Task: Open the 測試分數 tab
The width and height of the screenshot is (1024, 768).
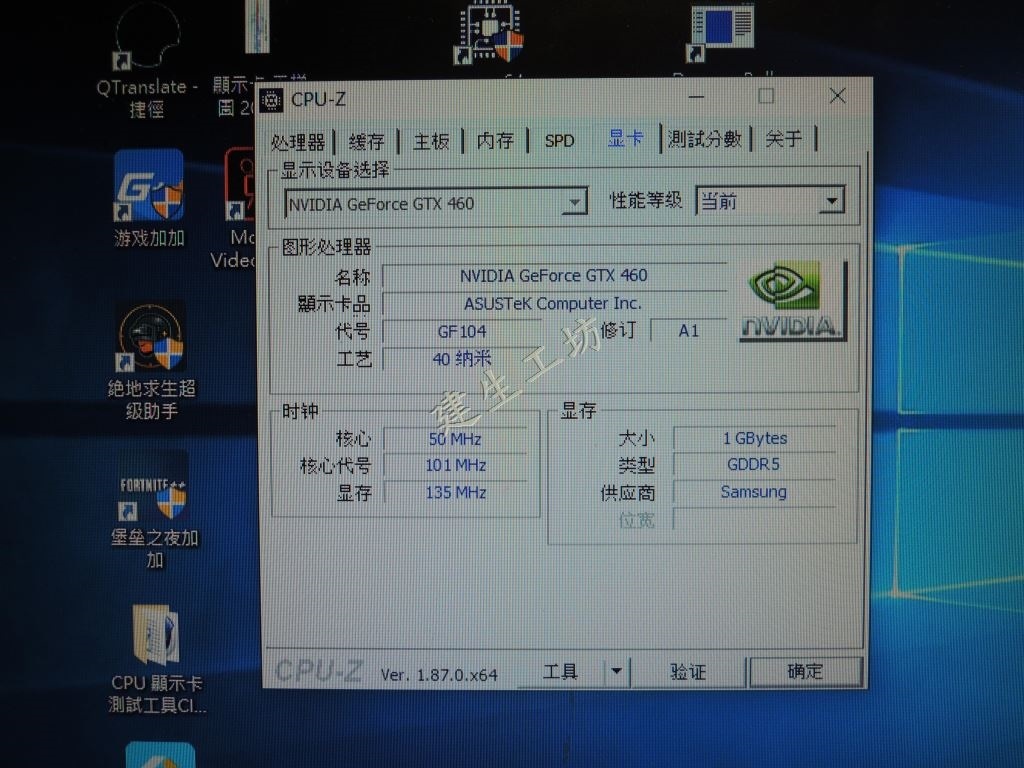Action: tap(705, 138)
